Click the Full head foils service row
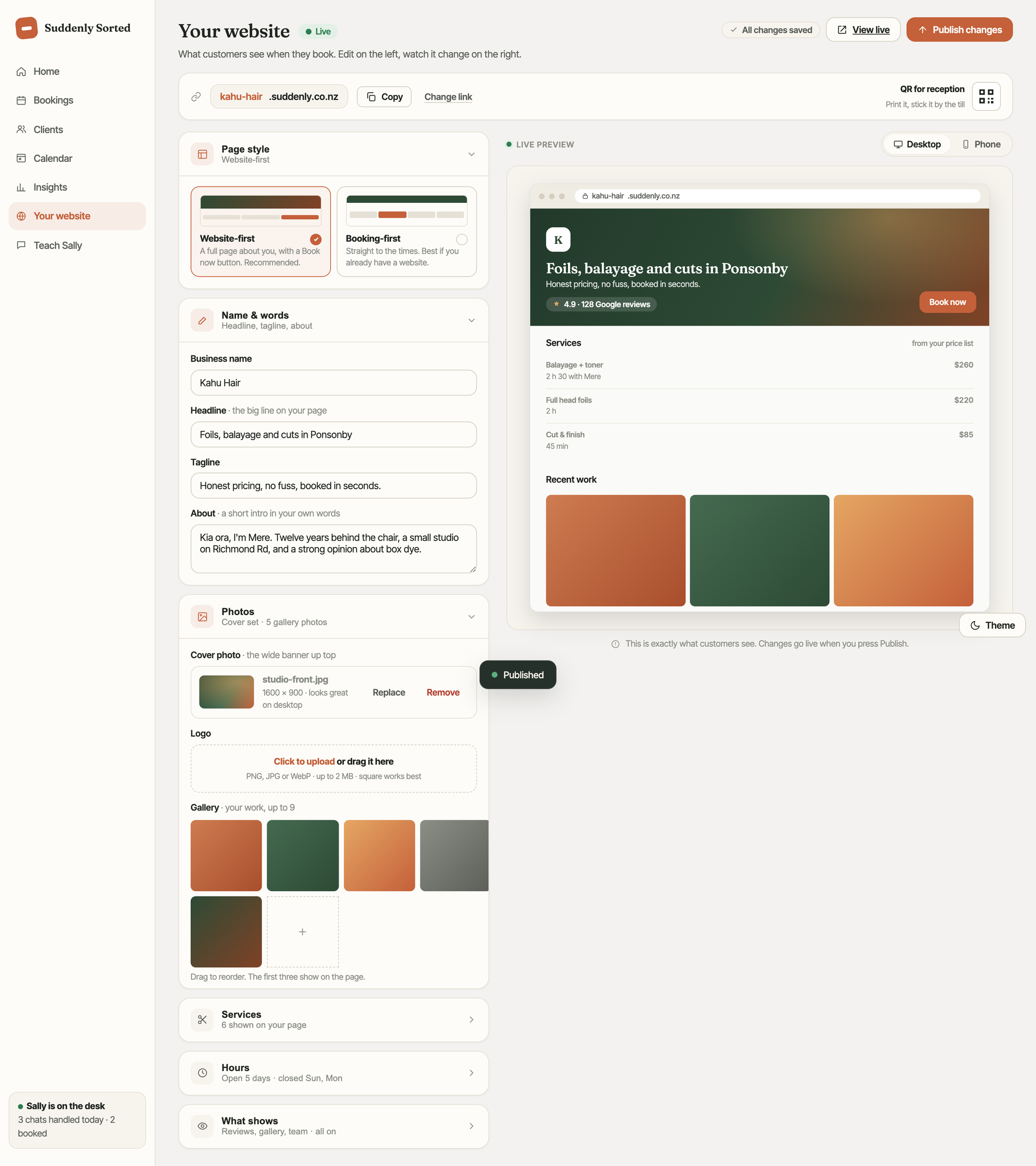Viewport: 1036px width, 1166px height. pyautogui.click(x=760, y=406)
